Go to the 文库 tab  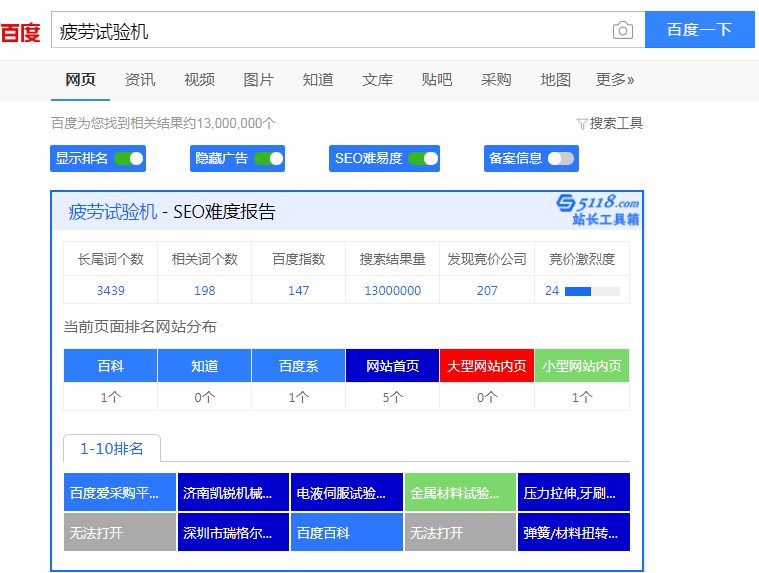coord(378,80)
